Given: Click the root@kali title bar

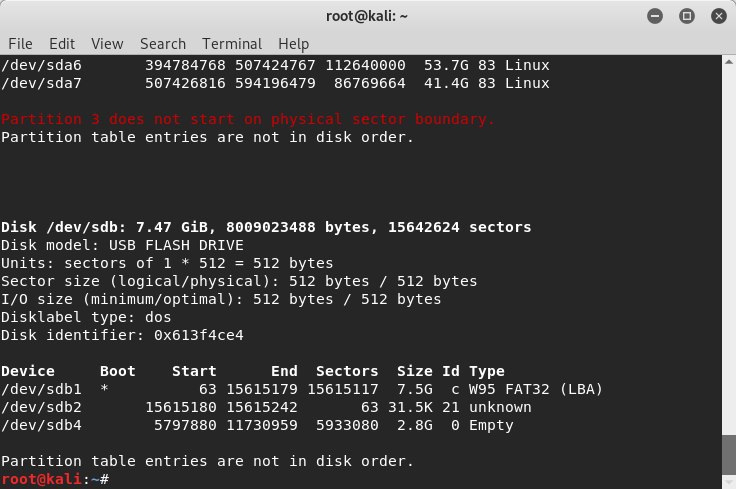Looking at the screenshot, I should (367, 15).
